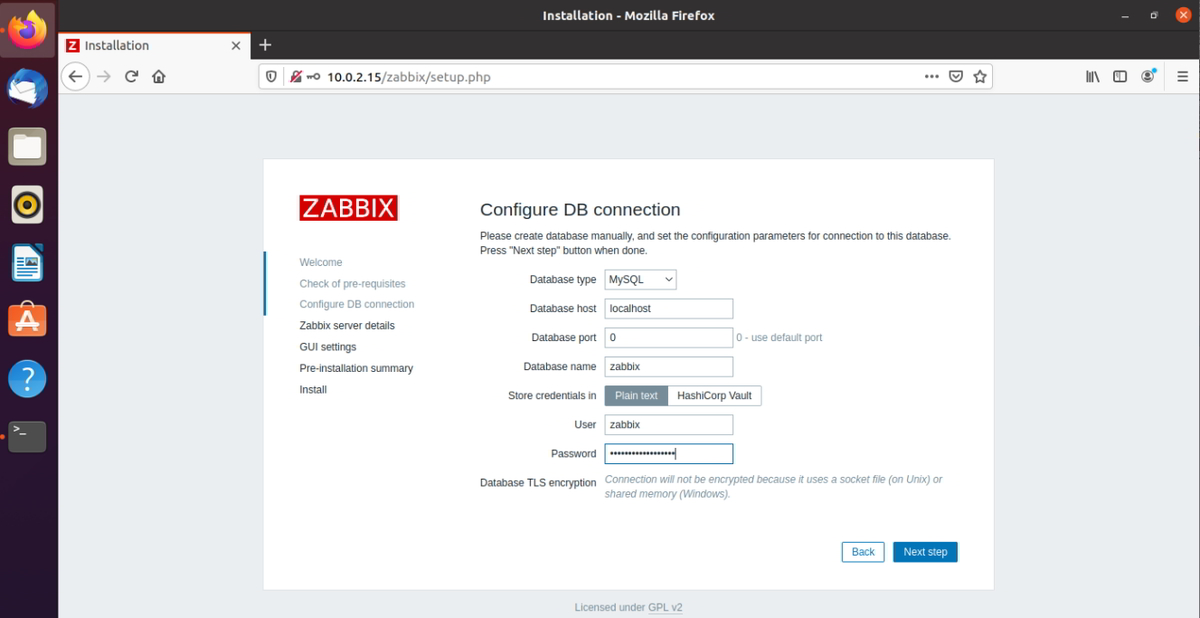Open Ubuntu Software from the dock
Viewport: 1200px width, 618px height.
[x=27, y=320]
